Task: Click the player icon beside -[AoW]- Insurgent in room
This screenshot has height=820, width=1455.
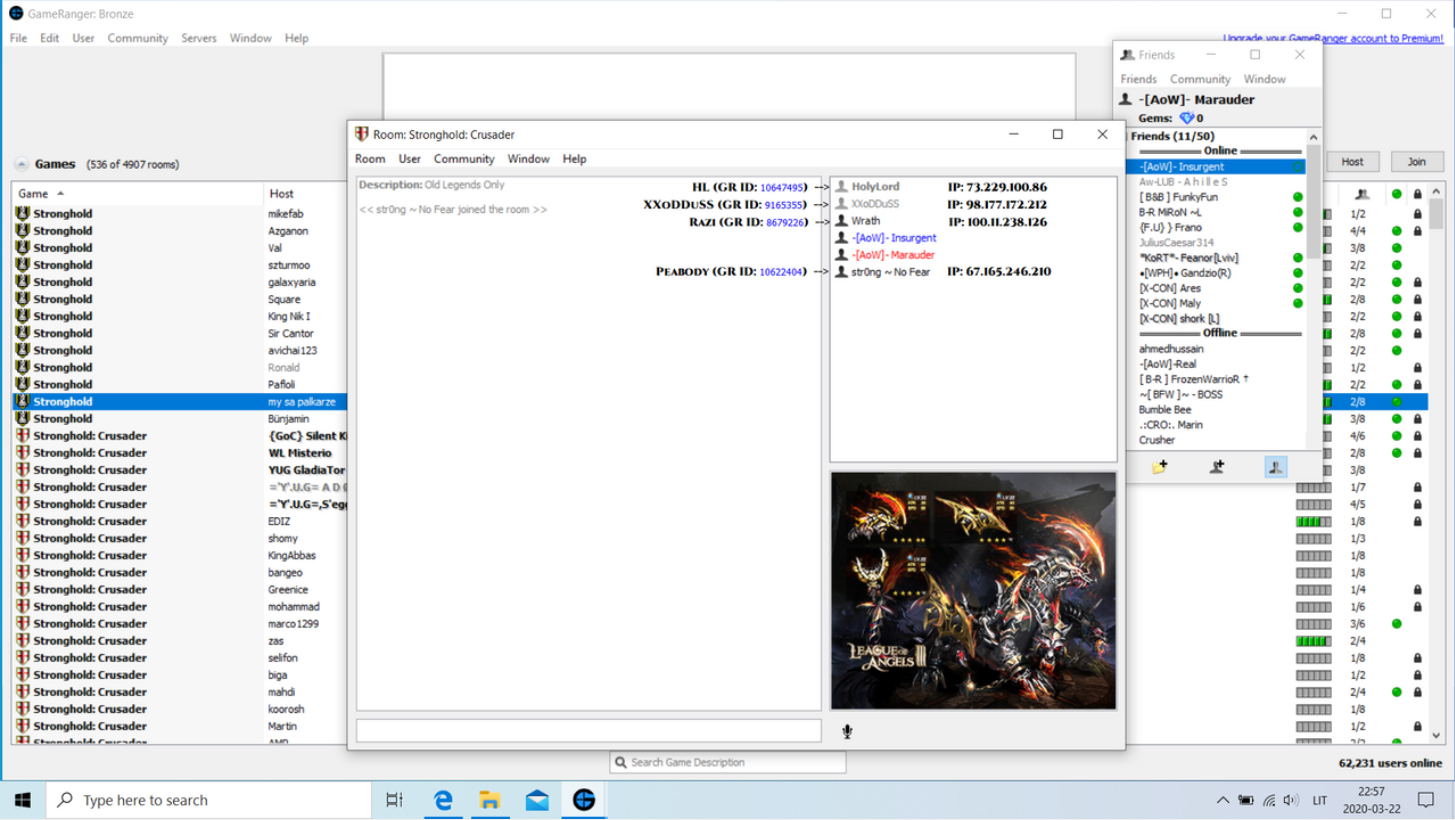Action: 842,238
